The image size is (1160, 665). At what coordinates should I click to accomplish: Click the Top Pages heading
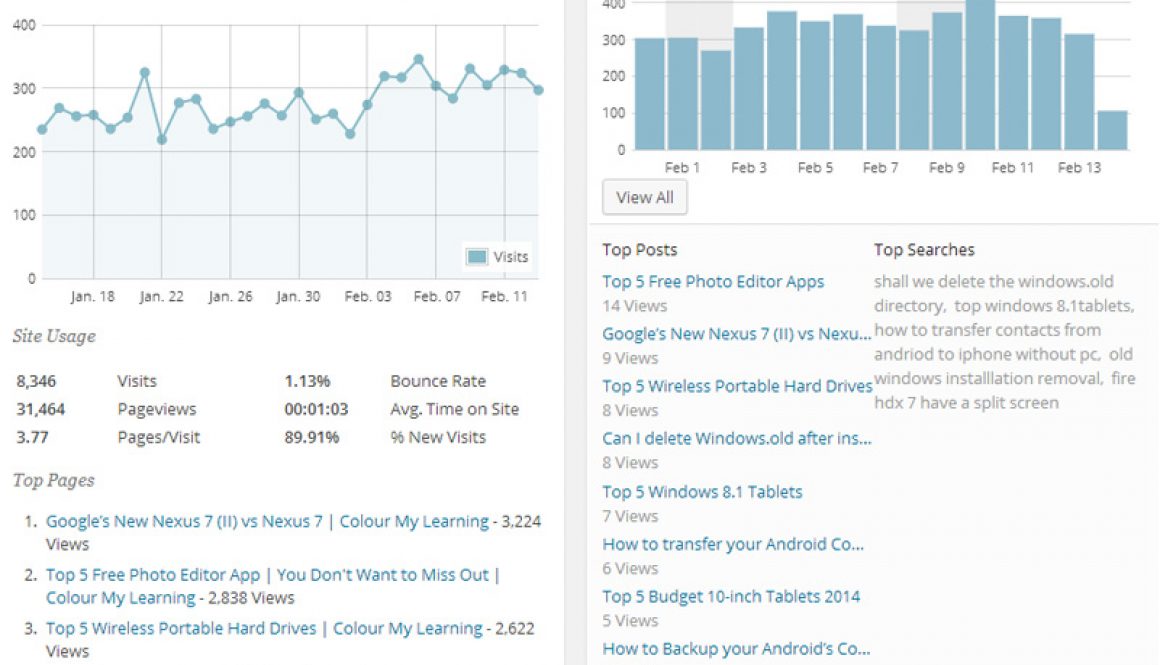coord(53,480)
